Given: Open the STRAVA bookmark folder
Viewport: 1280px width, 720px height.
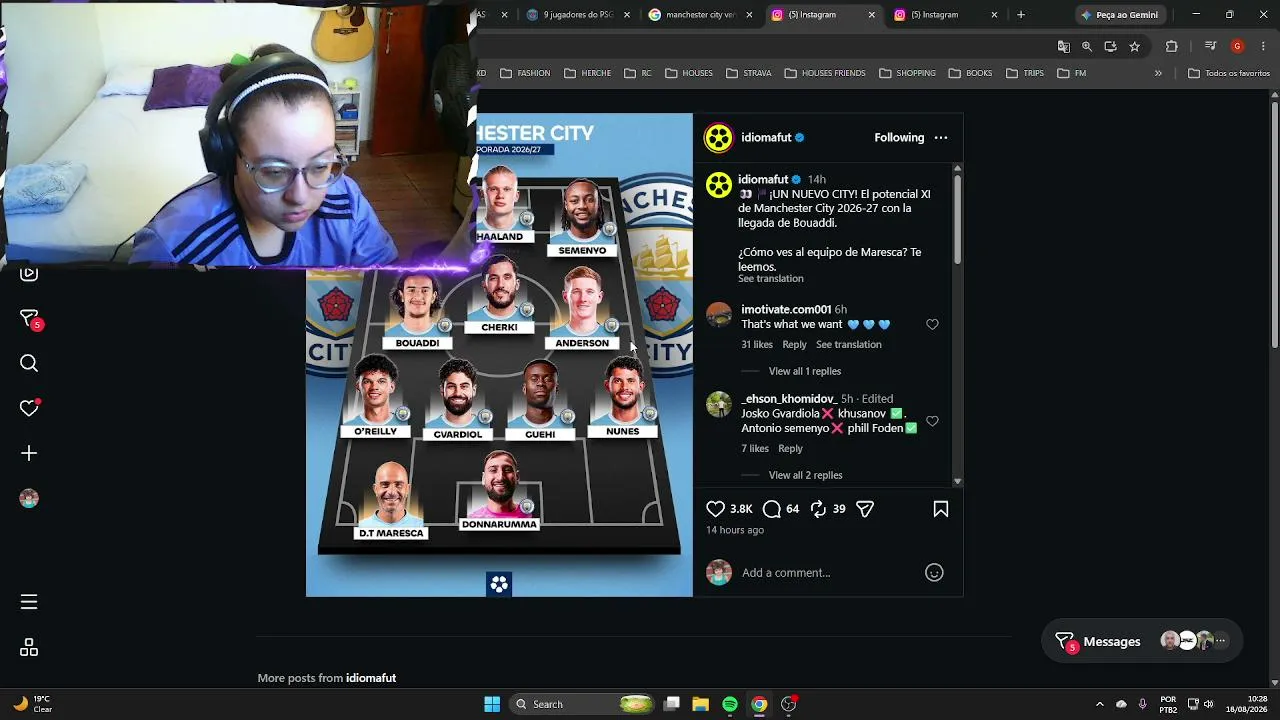Looking at the screenshot, I should tap(749, 73).
